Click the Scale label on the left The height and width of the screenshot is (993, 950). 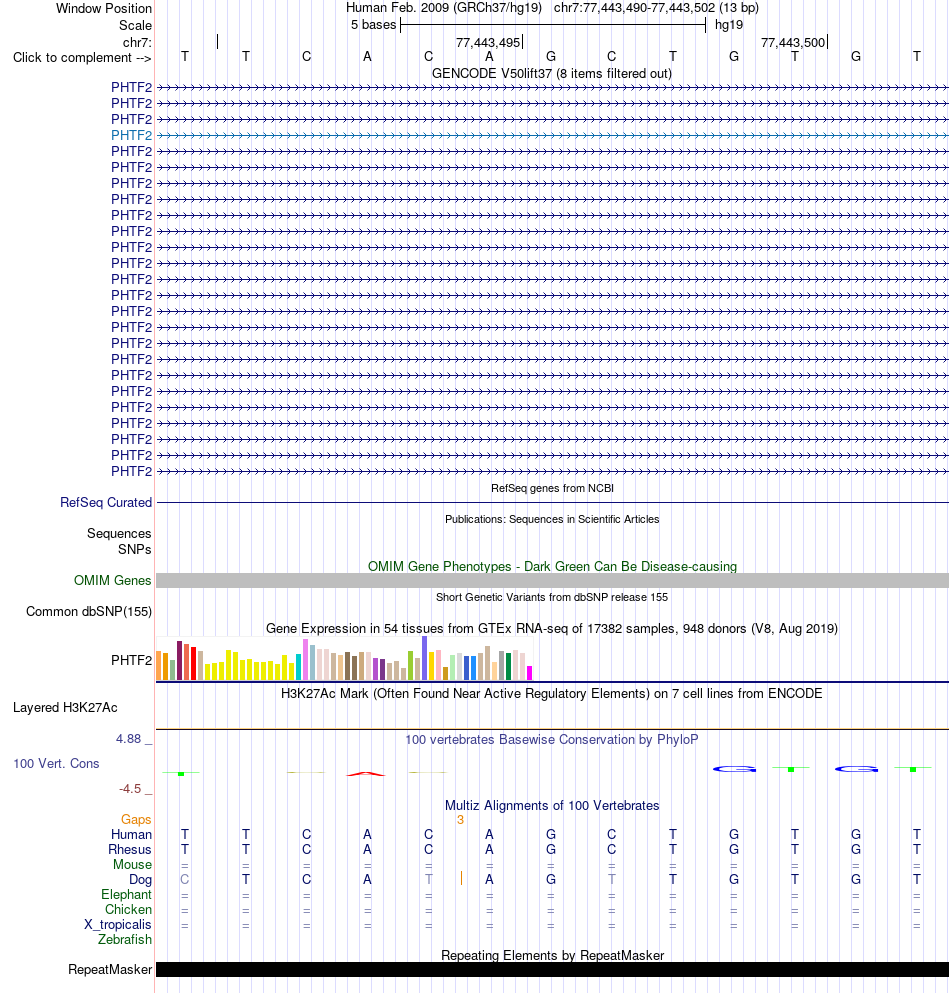pos(136,25)
